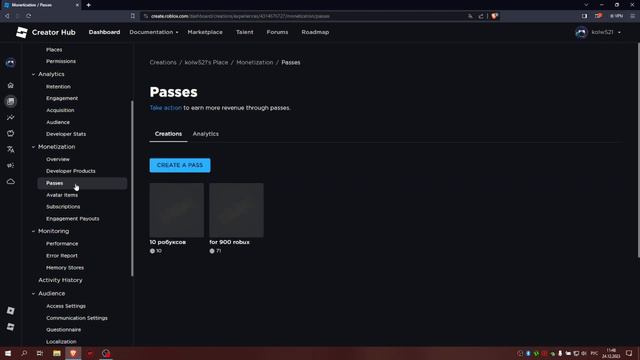Screen dimensions: 640x360
Task: Click the user avatar in left rail
Action: [x=11, y=63]
